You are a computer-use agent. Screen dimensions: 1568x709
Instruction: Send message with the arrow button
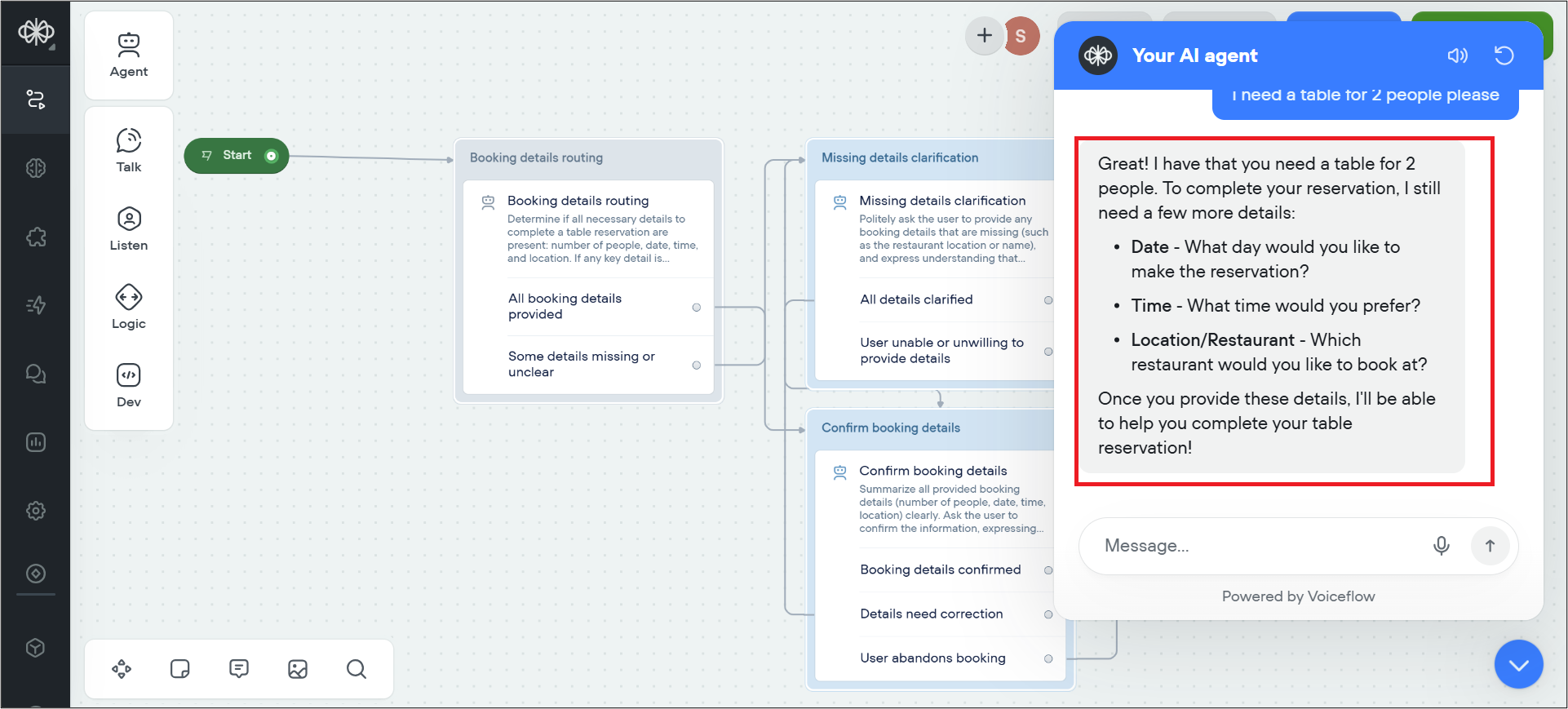pos(1490,546)
